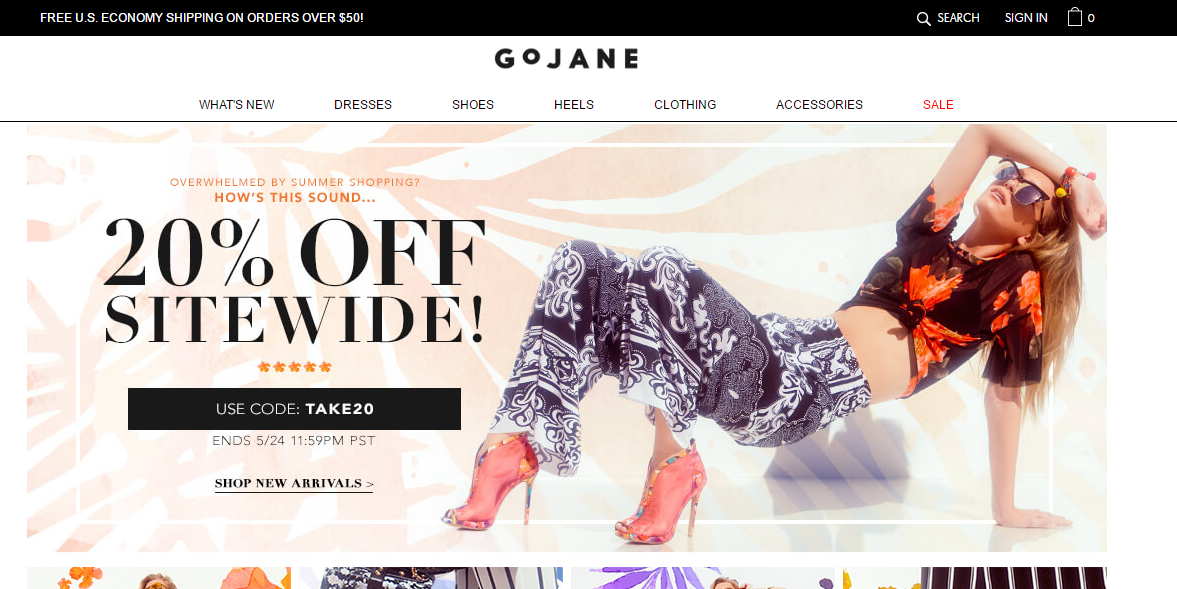Go to the SHOES section

click(473, 104)
